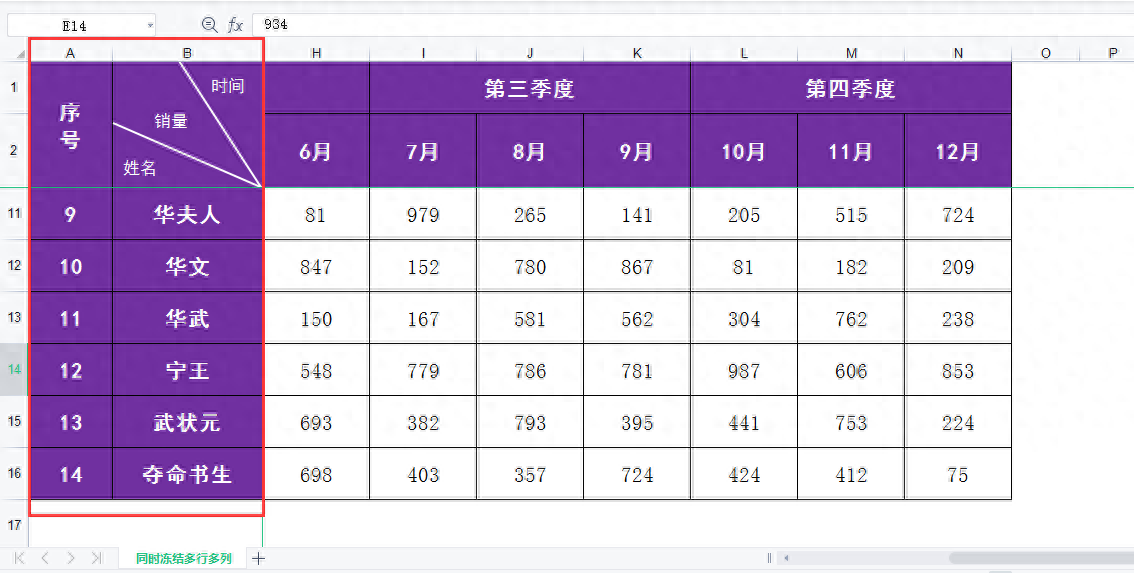Click cell 753 in 武状元's row

(x=851, y=422)
